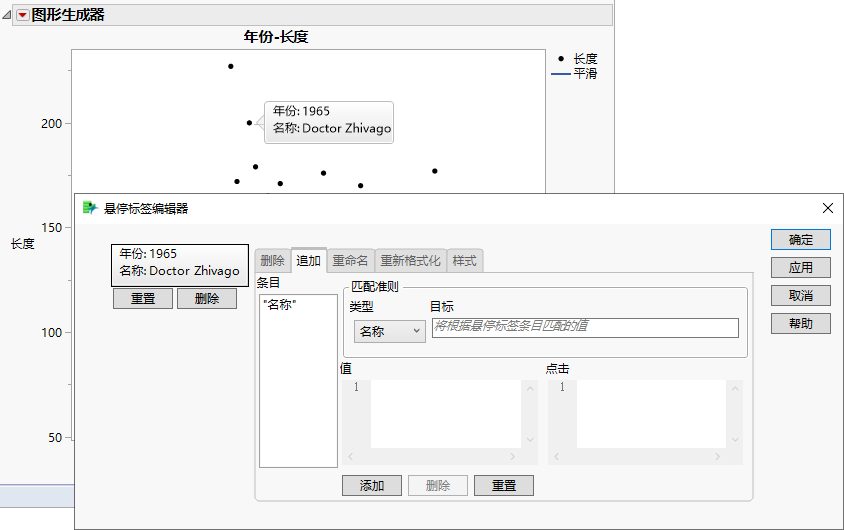Select the "名称" entry in 条目 list
This screenshot has width=844, height=530.
coord(279,305)
